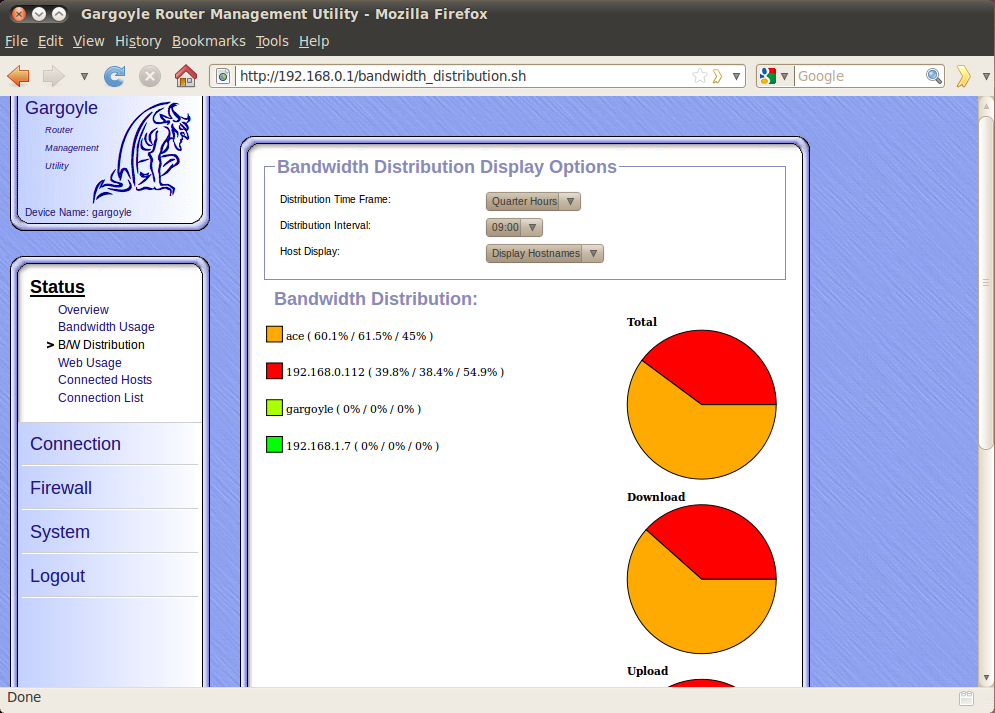This screenshot has height=713, width=995.
Task: Click the red 192.168.0.112 swatch
Action: pyautogui.click(x=274, y=371)
